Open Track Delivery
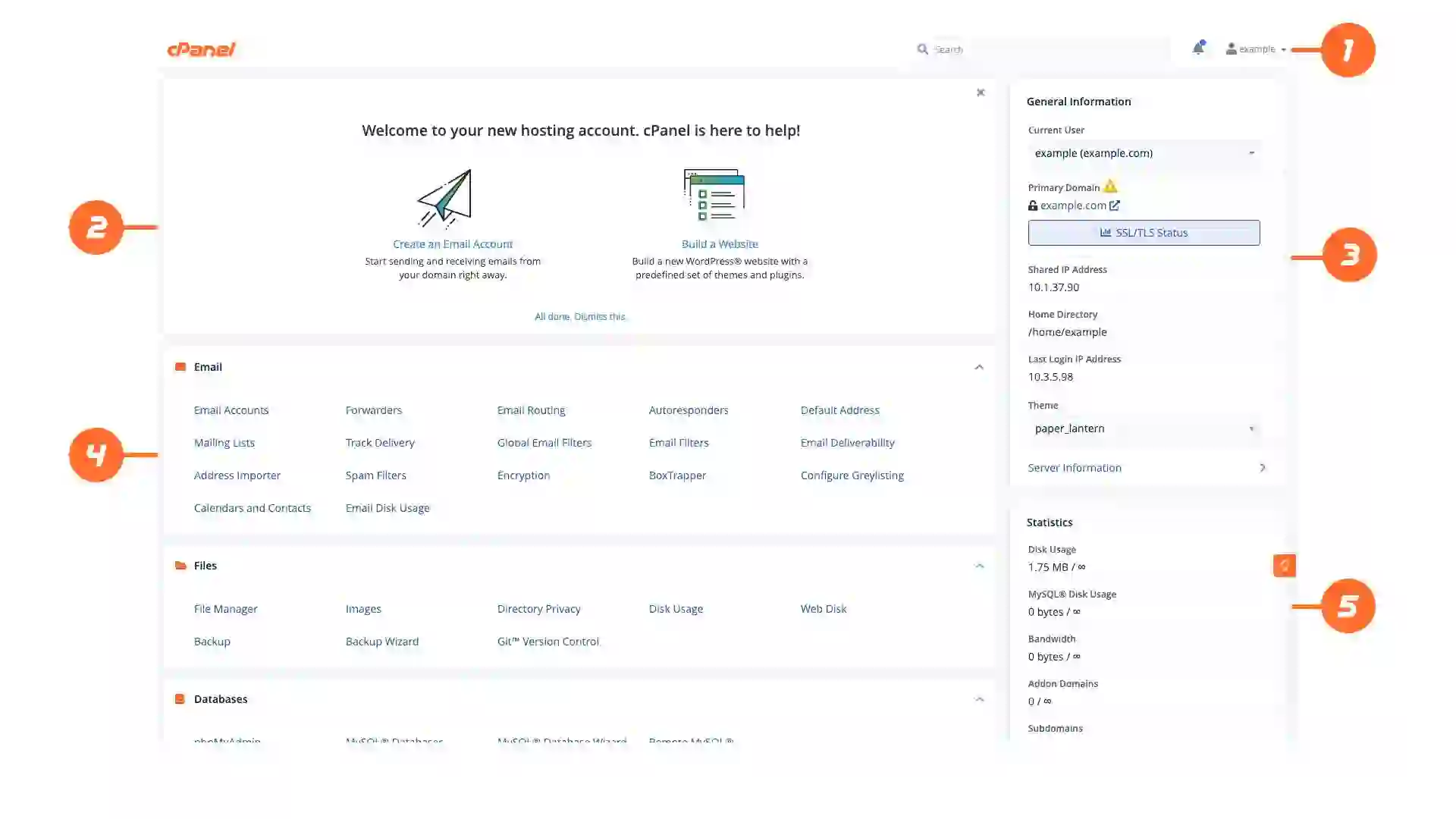The image size is (1456, 819). tap(380, 443)
